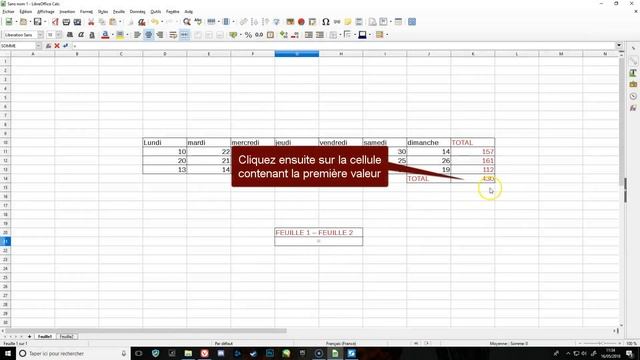Open the border style dropdown arrow

click(355, 35)
